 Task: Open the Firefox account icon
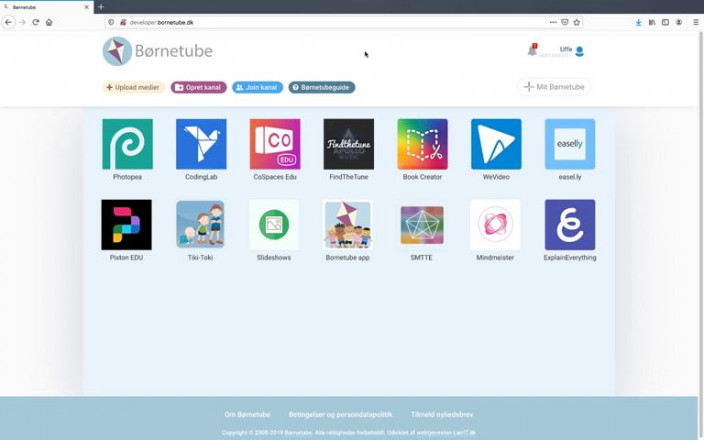coord(679,22)
